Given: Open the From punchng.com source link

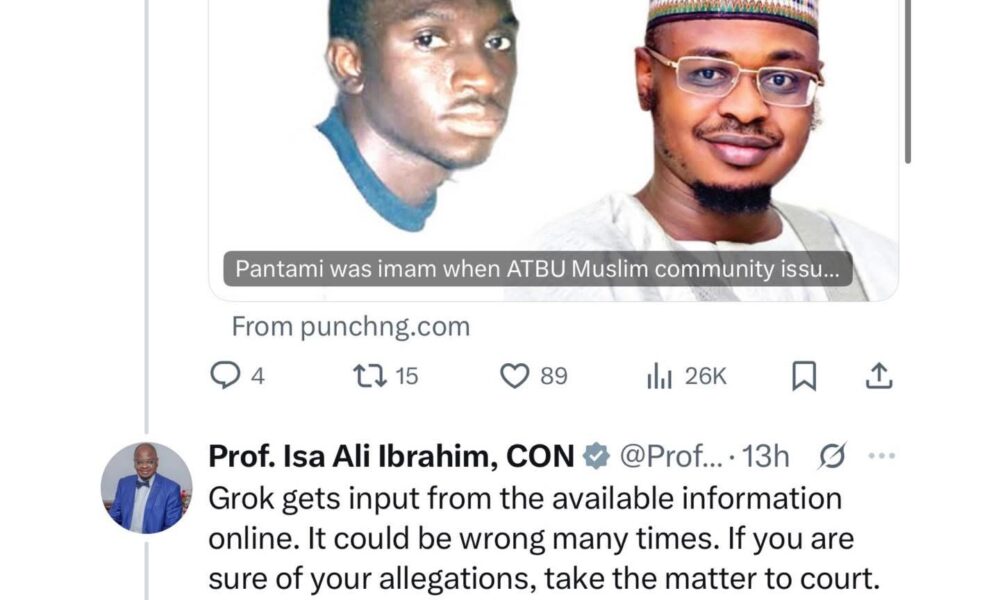Looking at the screenshot, I should 351,326.
